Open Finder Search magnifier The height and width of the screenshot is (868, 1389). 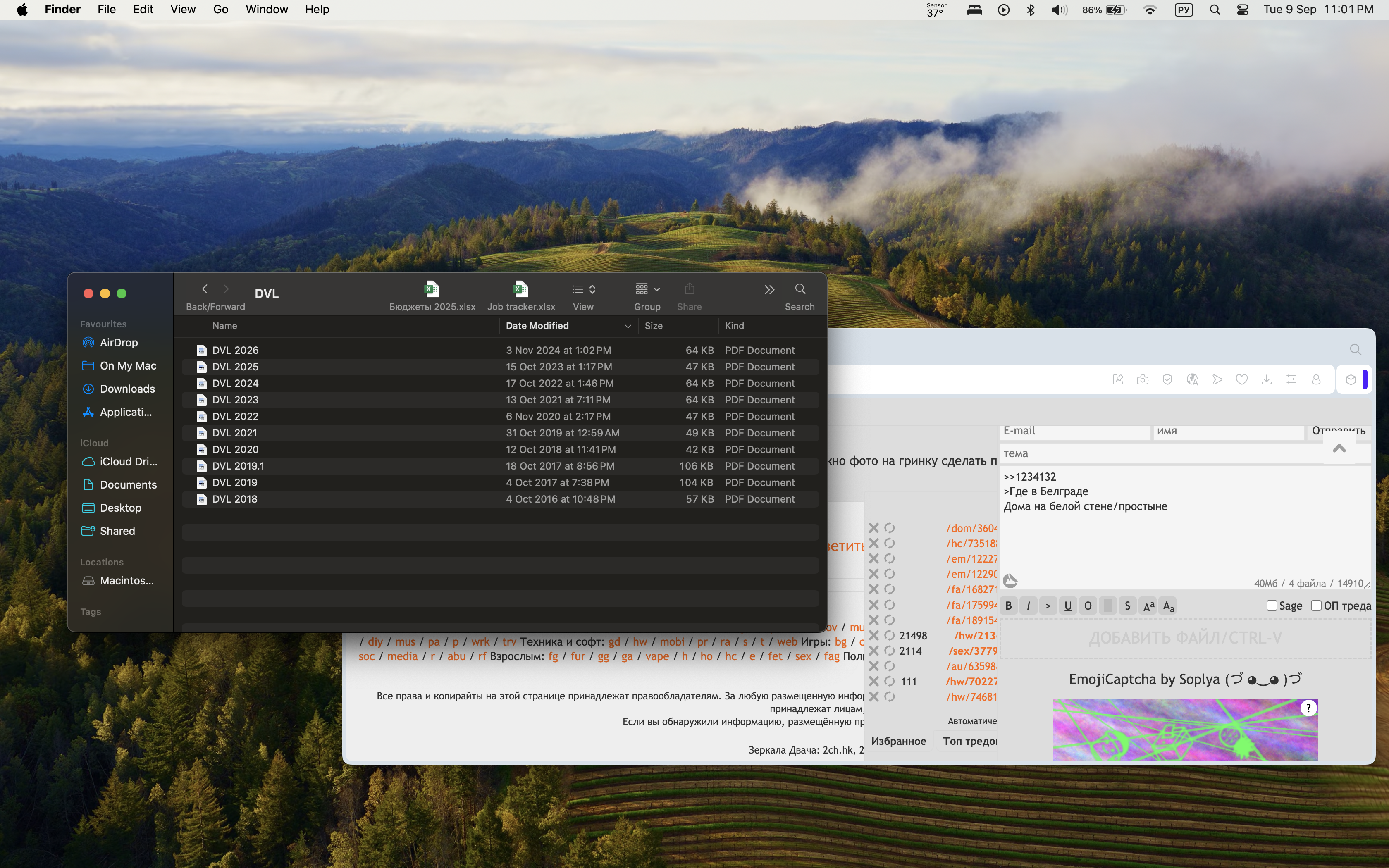tap(800, 289)
